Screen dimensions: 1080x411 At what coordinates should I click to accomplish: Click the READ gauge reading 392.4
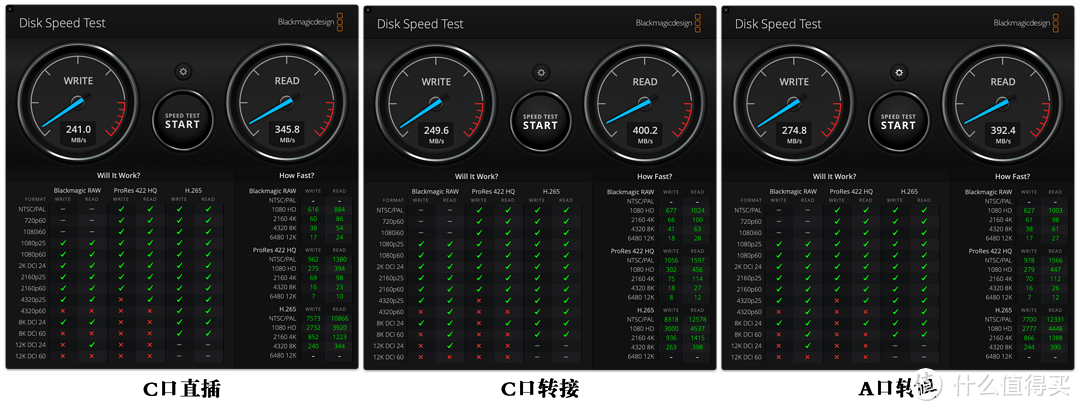coord(1002,104)
